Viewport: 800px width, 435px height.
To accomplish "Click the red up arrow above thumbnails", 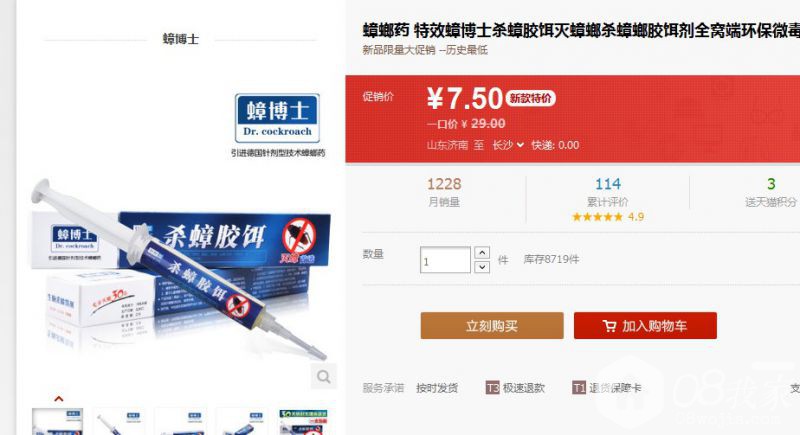I will coord(59,398).
